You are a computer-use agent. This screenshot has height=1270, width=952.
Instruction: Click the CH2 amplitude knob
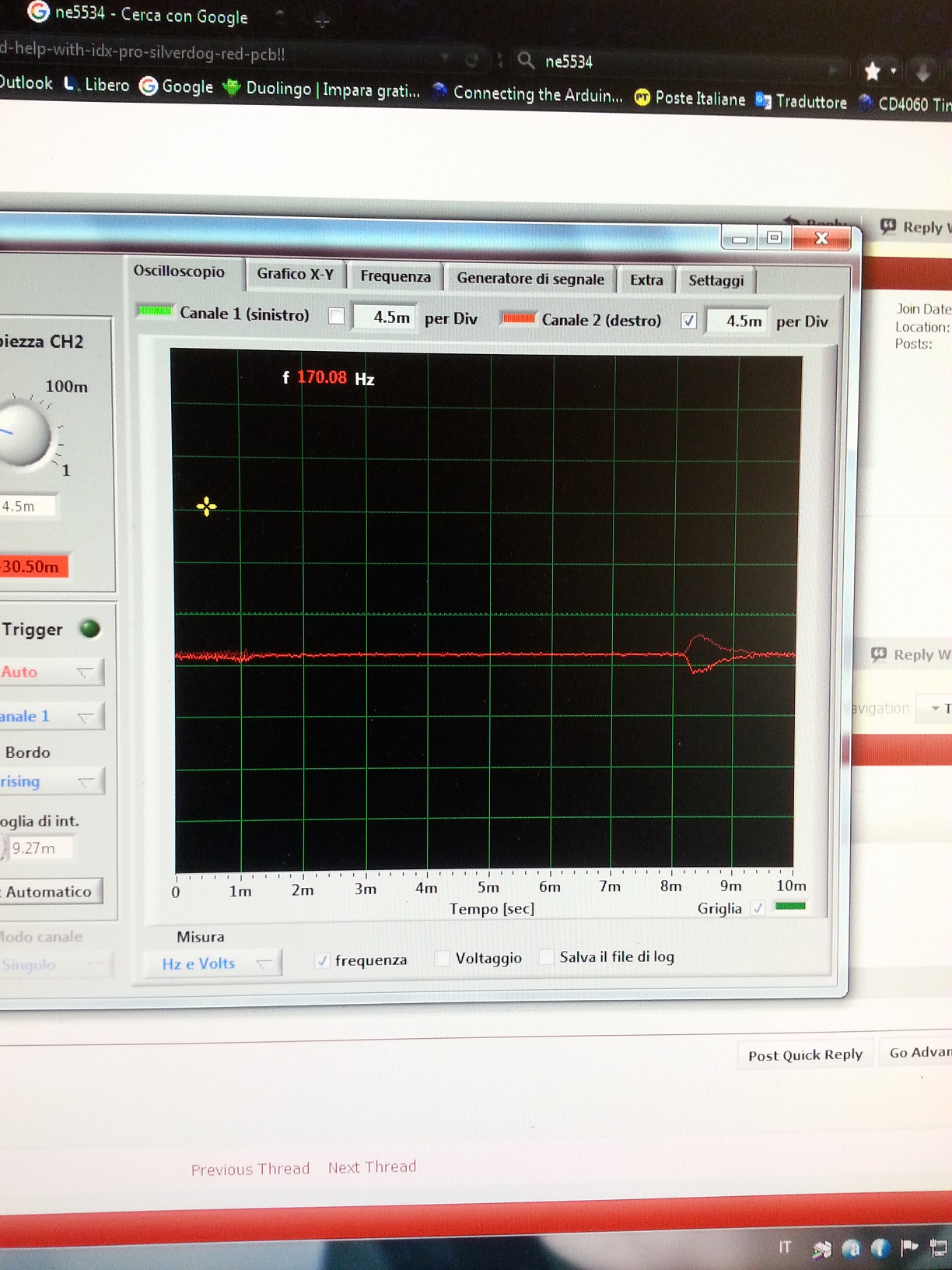25,434
